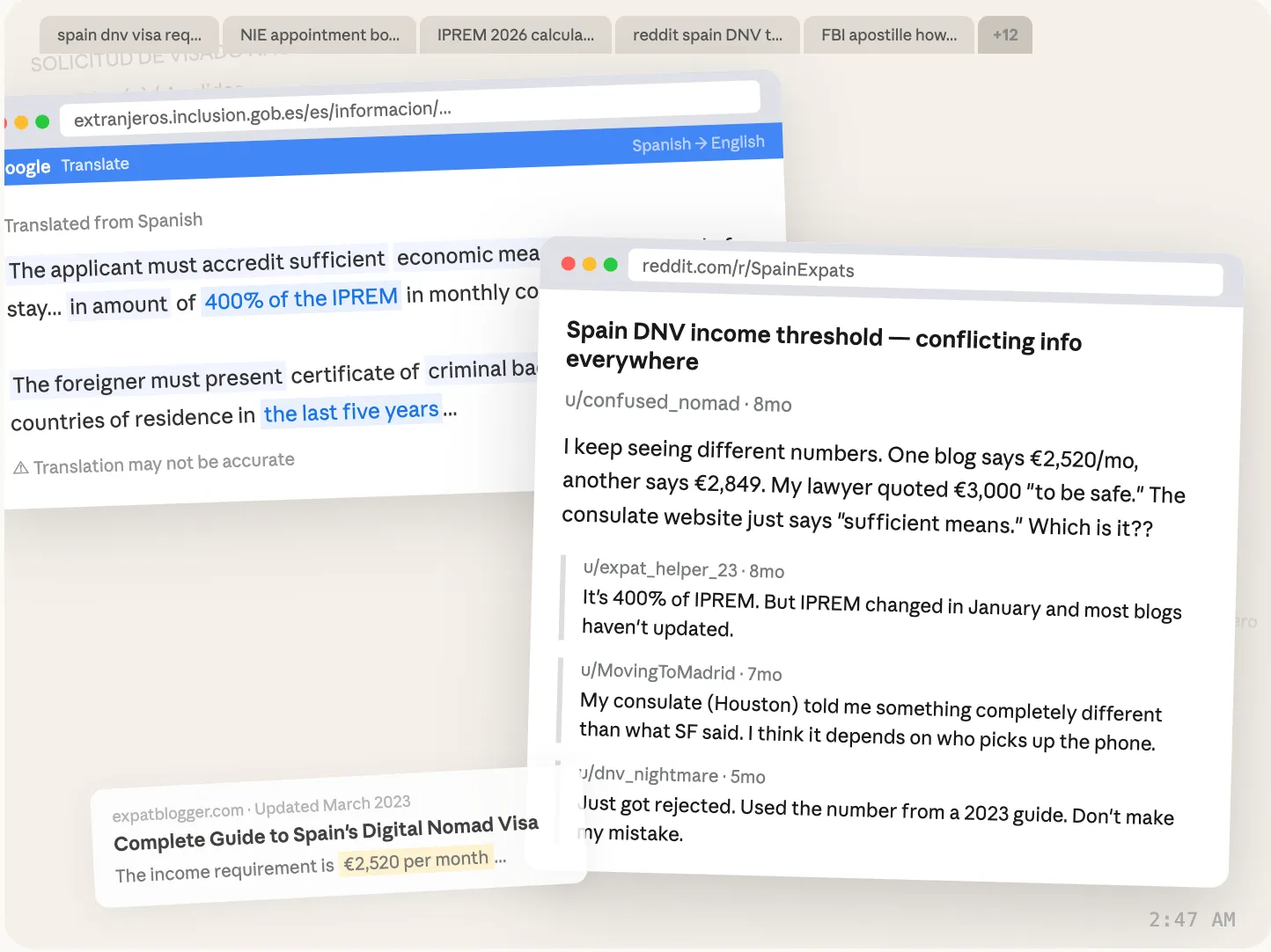Click the green zoom control on Reddit window
Viewport: 1271px width, 952px height.
pos(610,263)
